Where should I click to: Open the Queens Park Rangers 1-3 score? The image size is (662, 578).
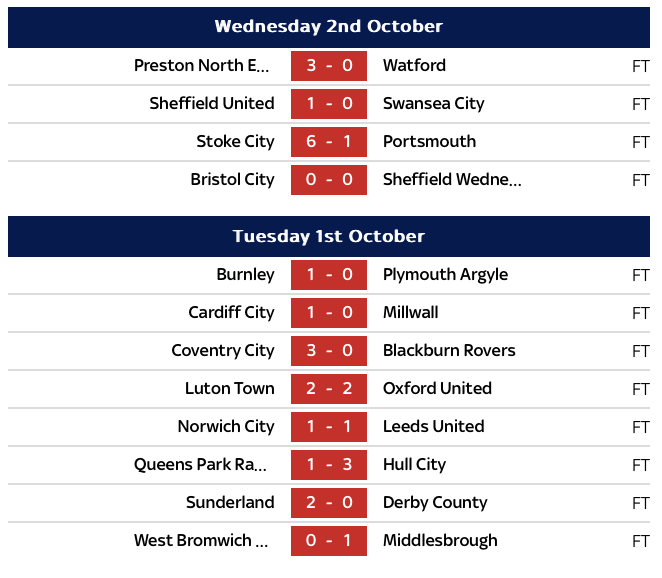(330, 465)
